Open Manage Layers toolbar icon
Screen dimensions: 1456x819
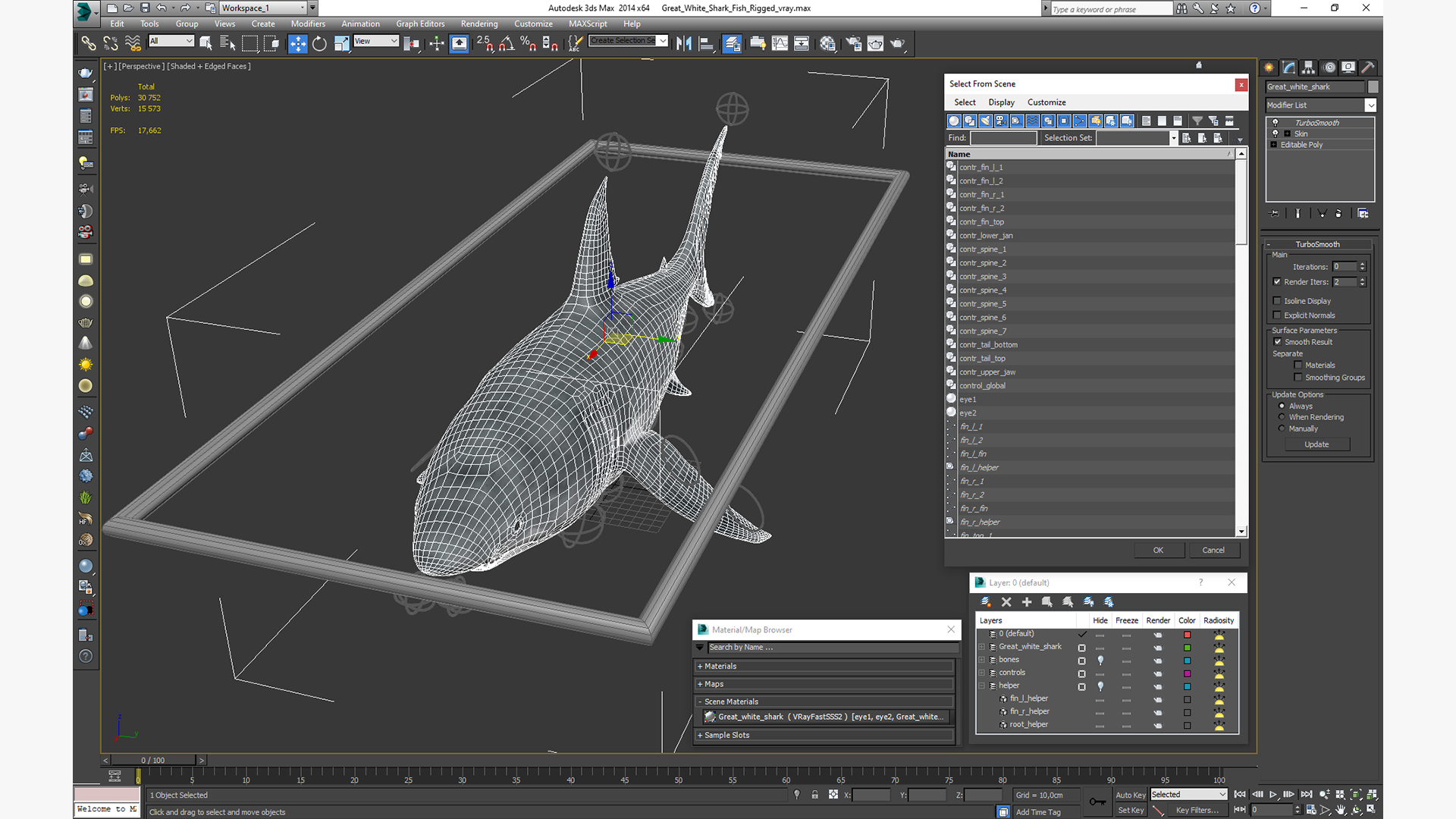tap(732, 44)
